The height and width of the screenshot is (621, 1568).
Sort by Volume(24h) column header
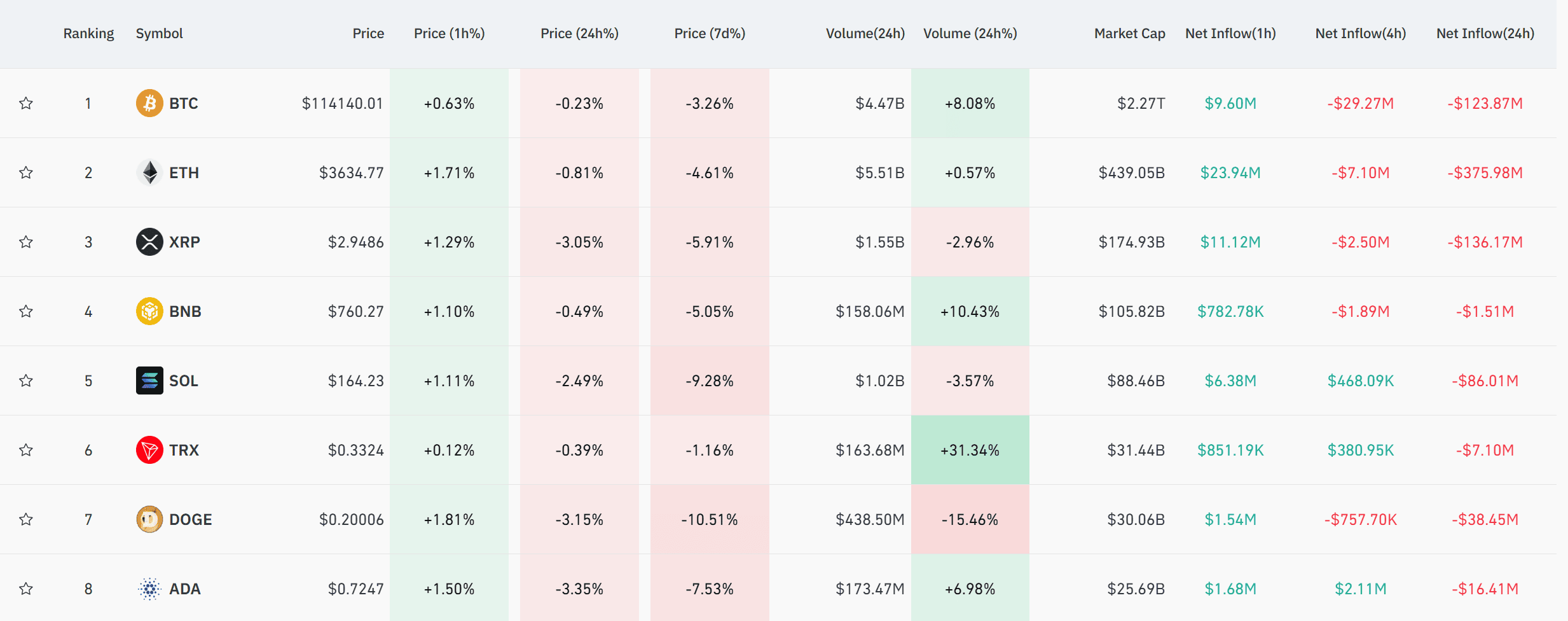865,34
